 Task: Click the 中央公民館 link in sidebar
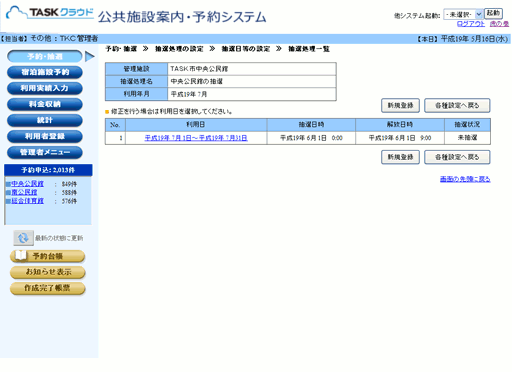click(27, 184)
